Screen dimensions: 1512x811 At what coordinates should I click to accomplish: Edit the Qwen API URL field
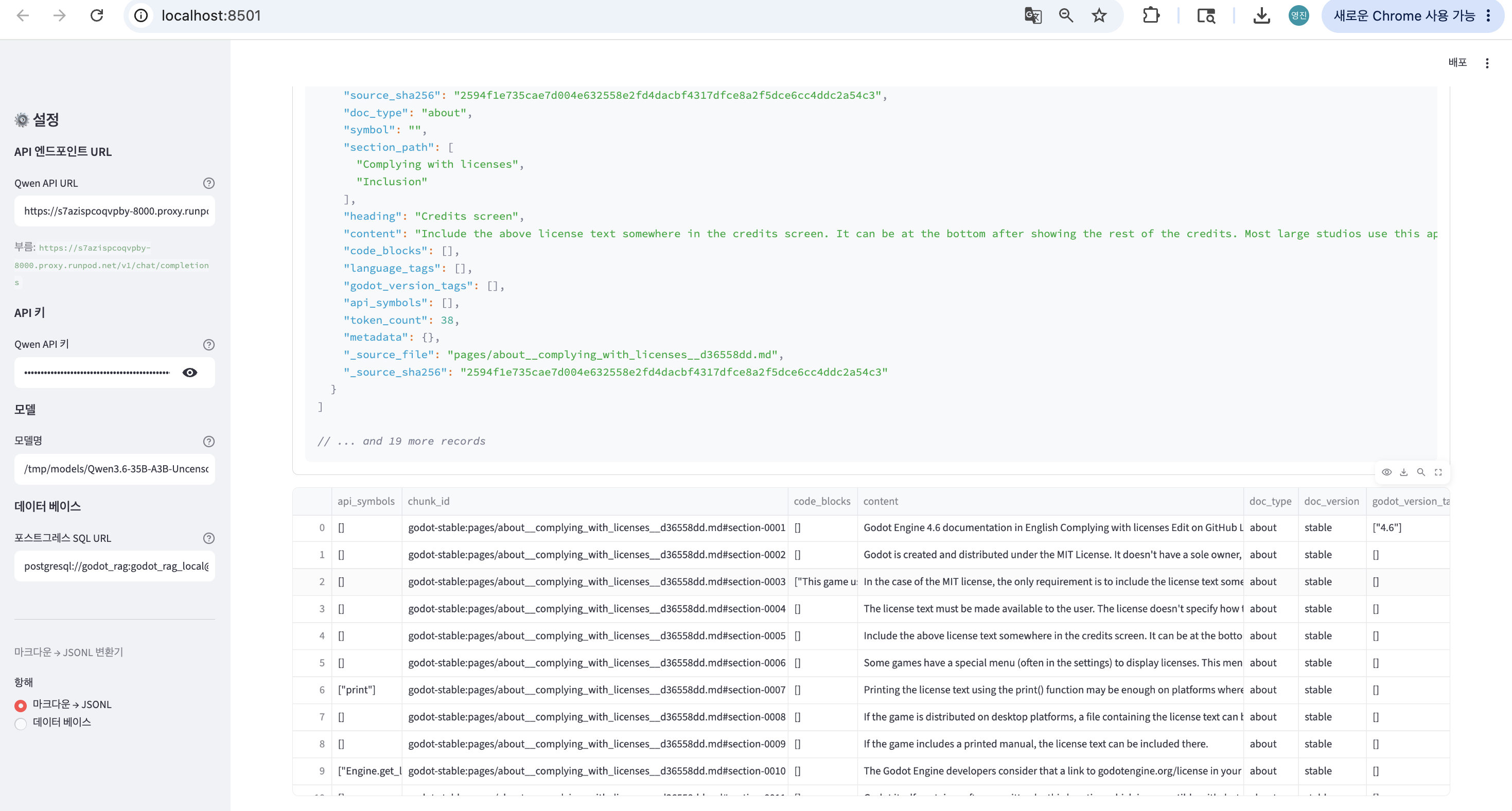114,210
